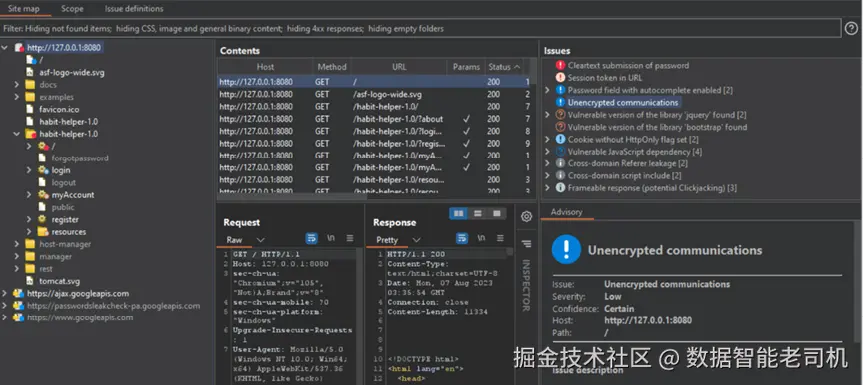Click the host-manager folder icon

point(30,244)
